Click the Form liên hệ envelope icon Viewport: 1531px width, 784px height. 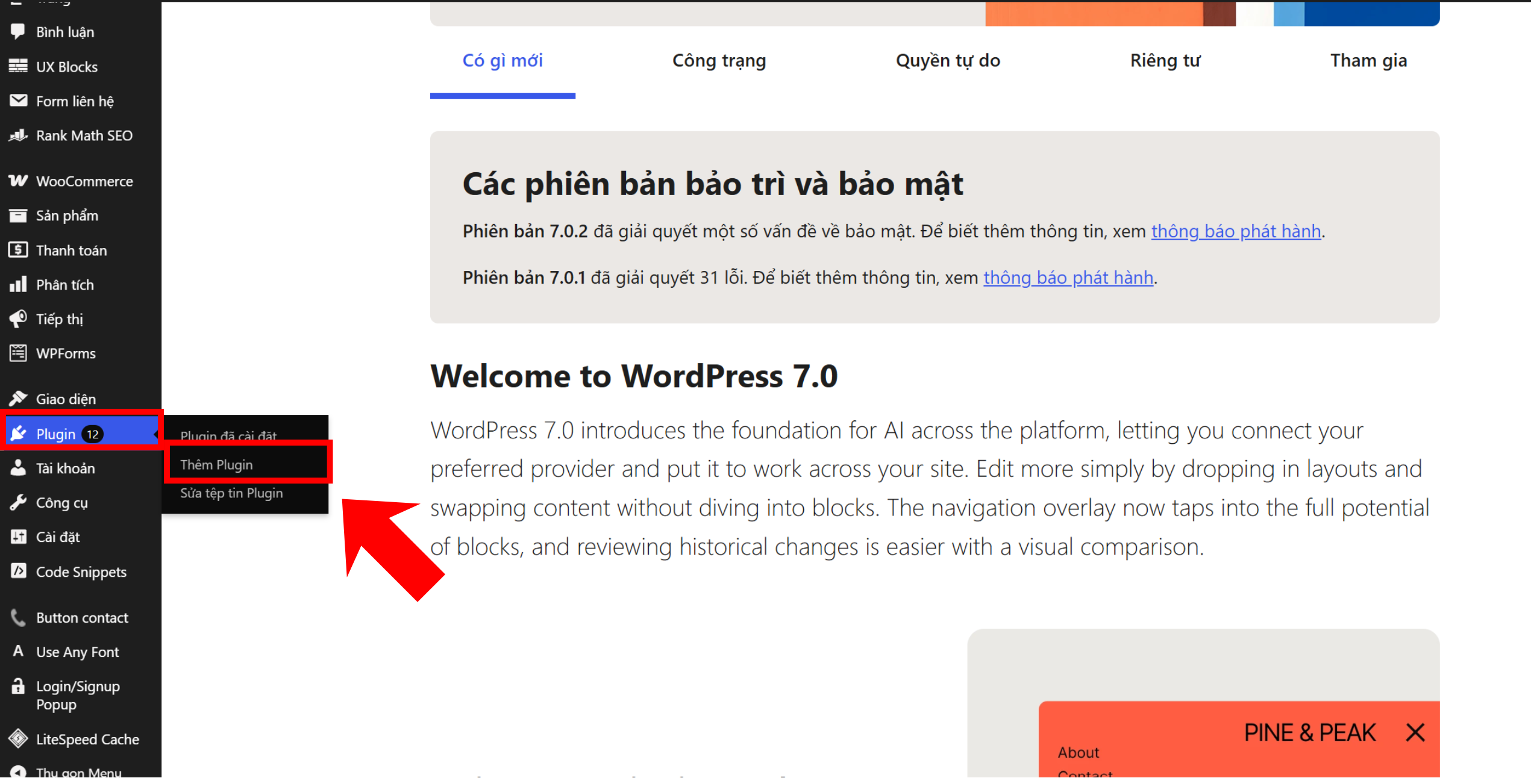[x=18, y=101]
